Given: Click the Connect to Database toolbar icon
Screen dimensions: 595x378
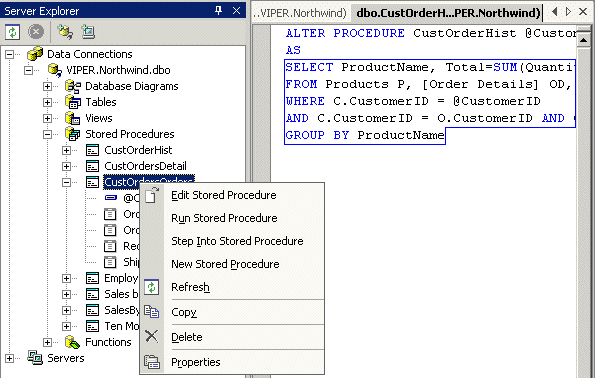Looking at the screenshot, I should [x=65, y=32].
